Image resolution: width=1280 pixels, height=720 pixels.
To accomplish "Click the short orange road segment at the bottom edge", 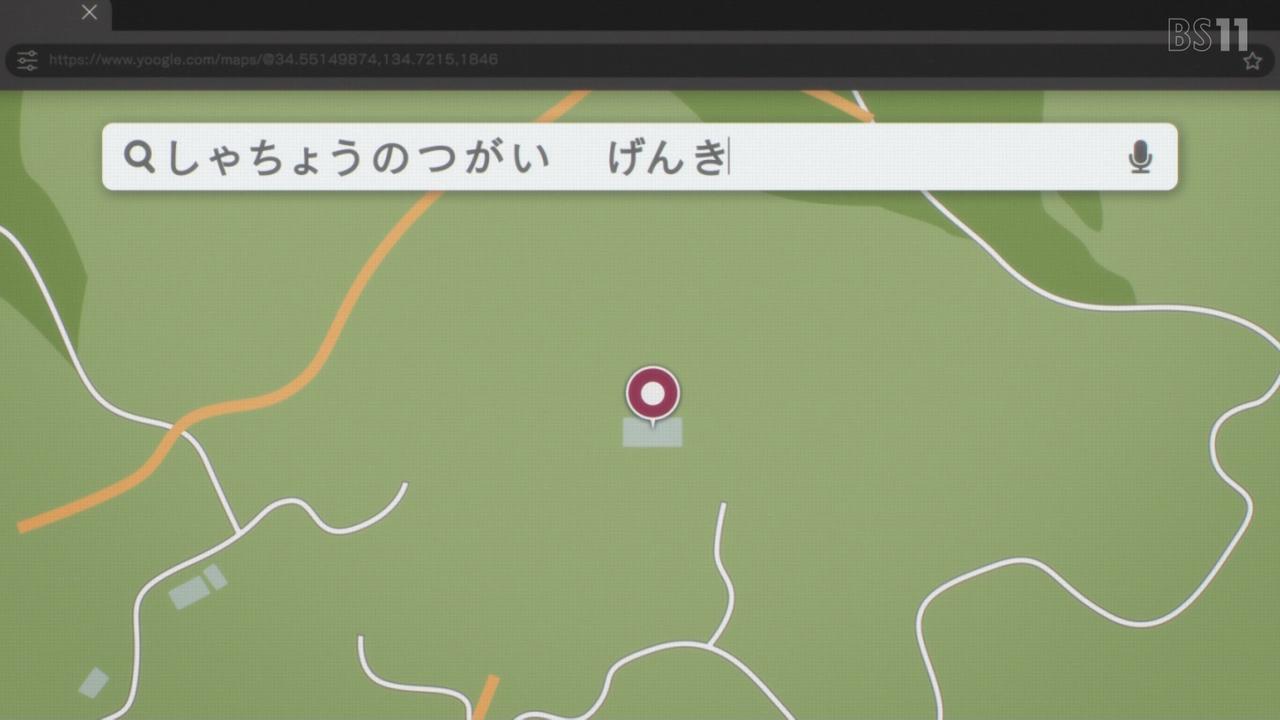I will [484, 697].
